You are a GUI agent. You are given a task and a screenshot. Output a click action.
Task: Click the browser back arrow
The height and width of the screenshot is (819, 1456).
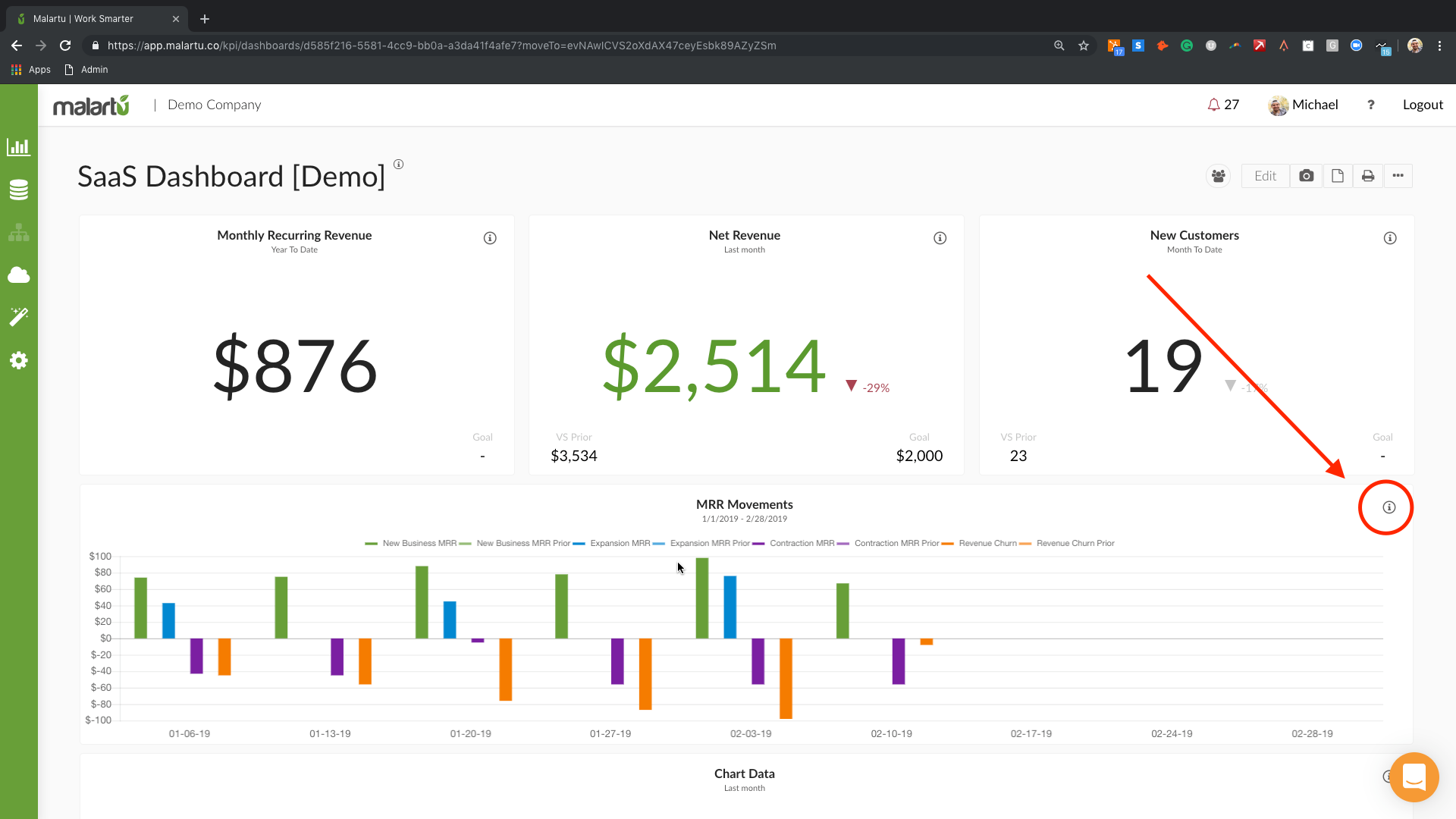click(17, 45)
